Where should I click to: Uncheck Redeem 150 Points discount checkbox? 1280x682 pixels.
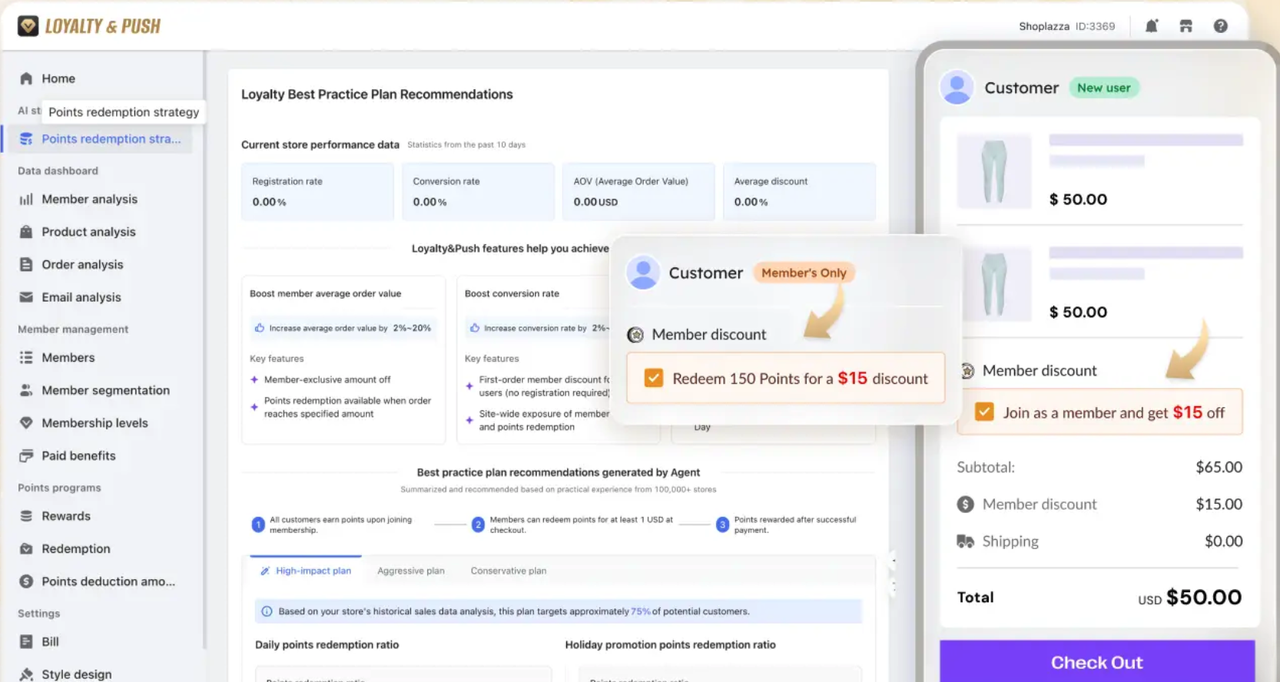[653, 378]
